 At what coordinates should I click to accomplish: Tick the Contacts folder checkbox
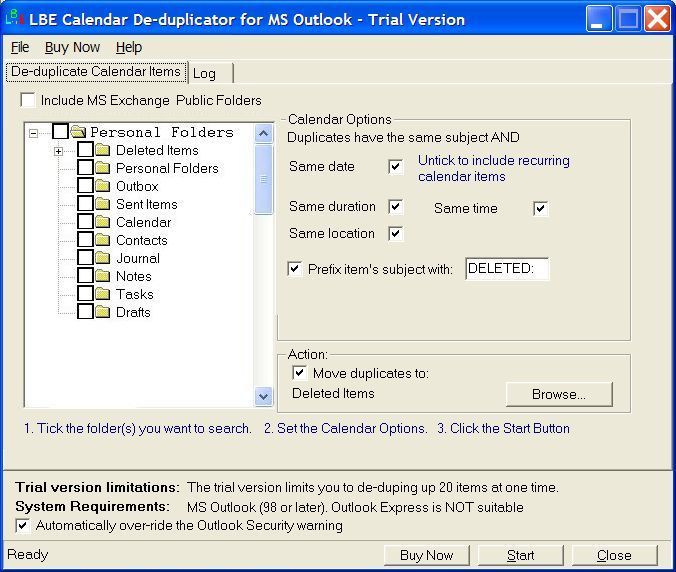[85, 240]
